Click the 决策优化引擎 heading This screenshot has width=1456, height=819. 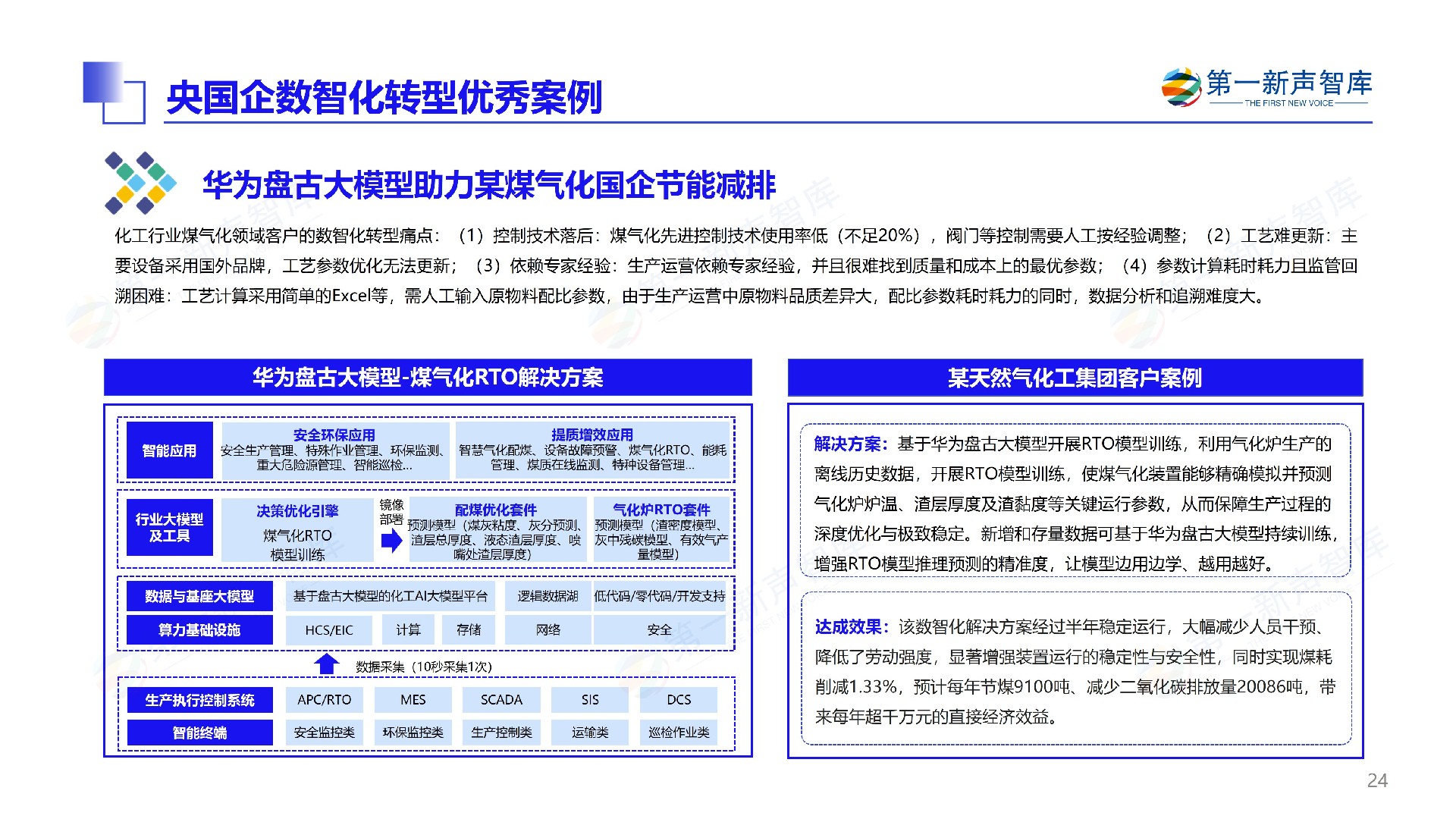pos(297,511)
